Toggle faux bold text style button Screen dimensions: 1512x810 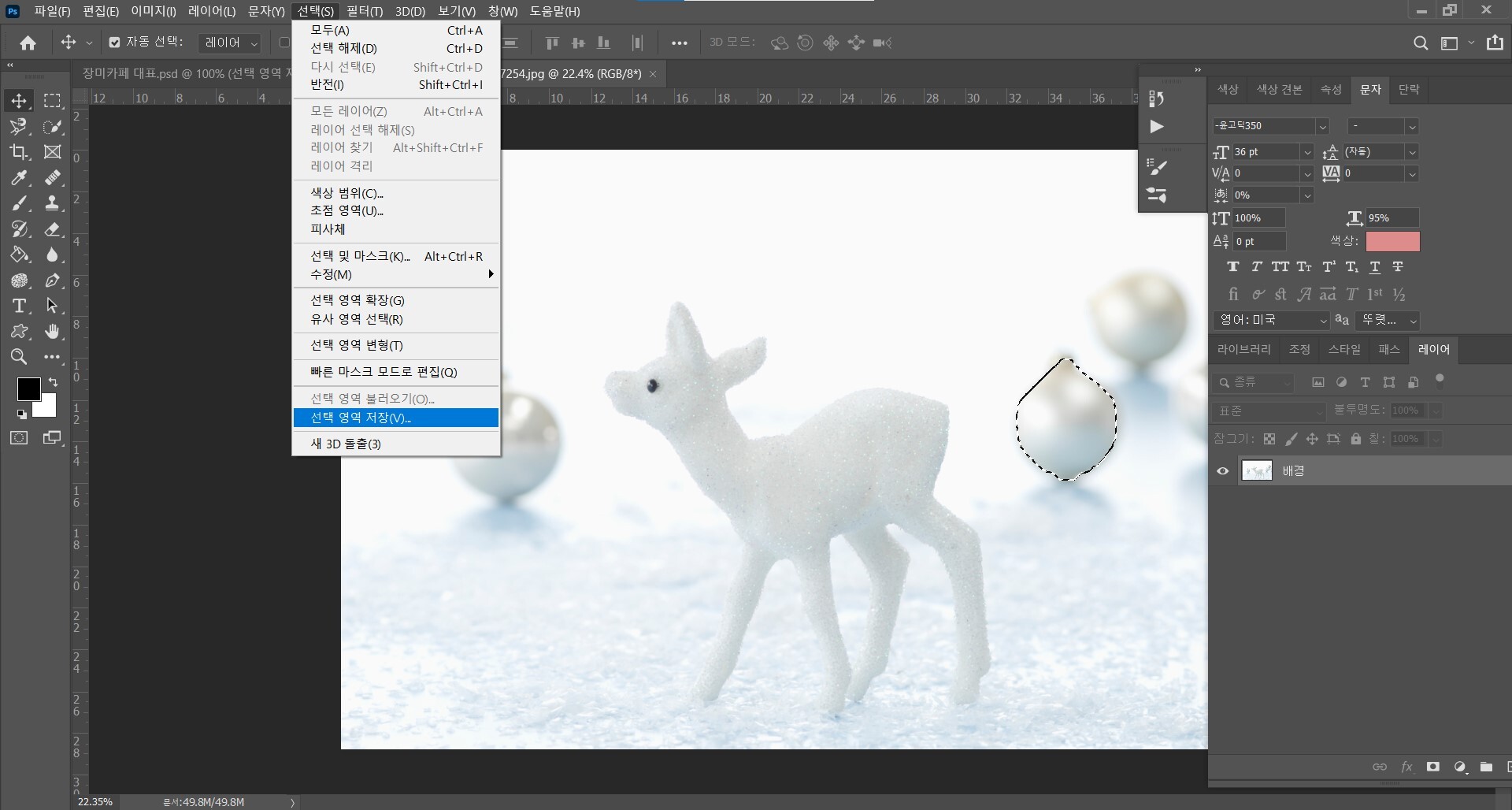click(x=1233, y=267)
